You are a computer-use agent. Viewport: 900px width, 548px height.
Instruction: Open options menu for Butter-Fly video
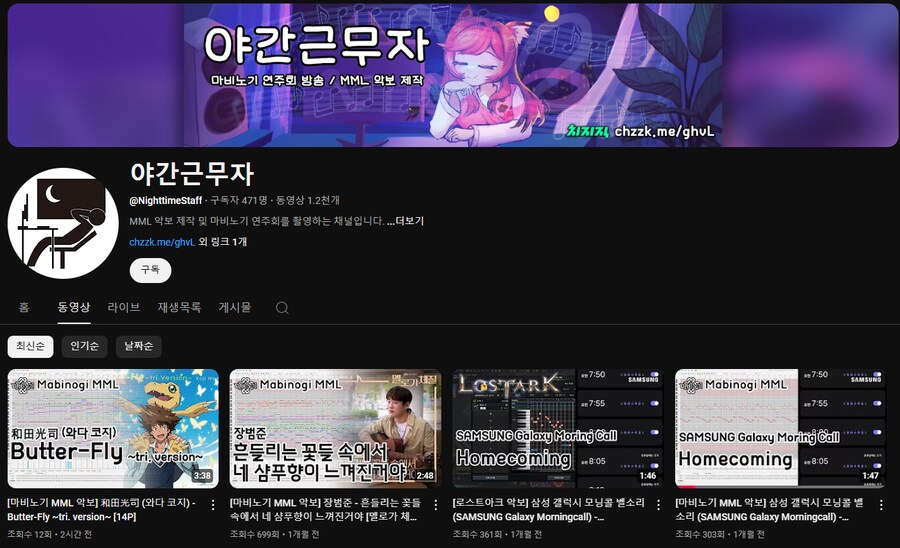213,505
